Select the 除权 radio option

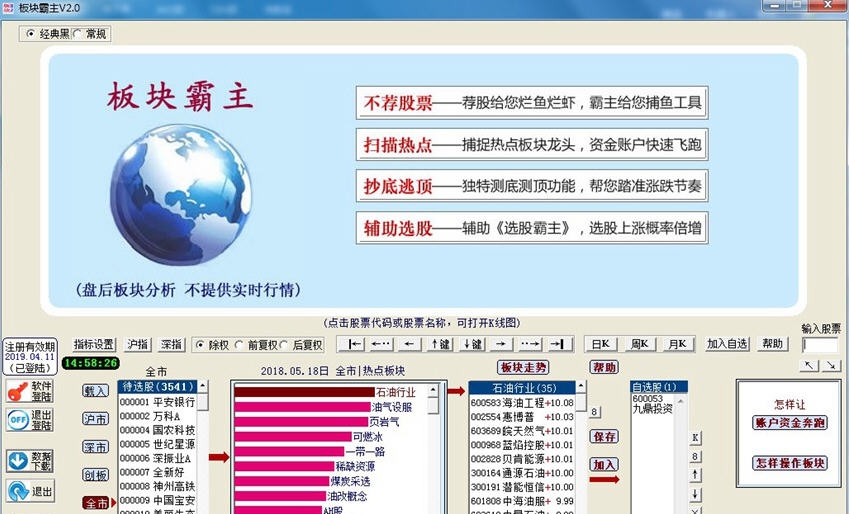(x=200, y=344)
